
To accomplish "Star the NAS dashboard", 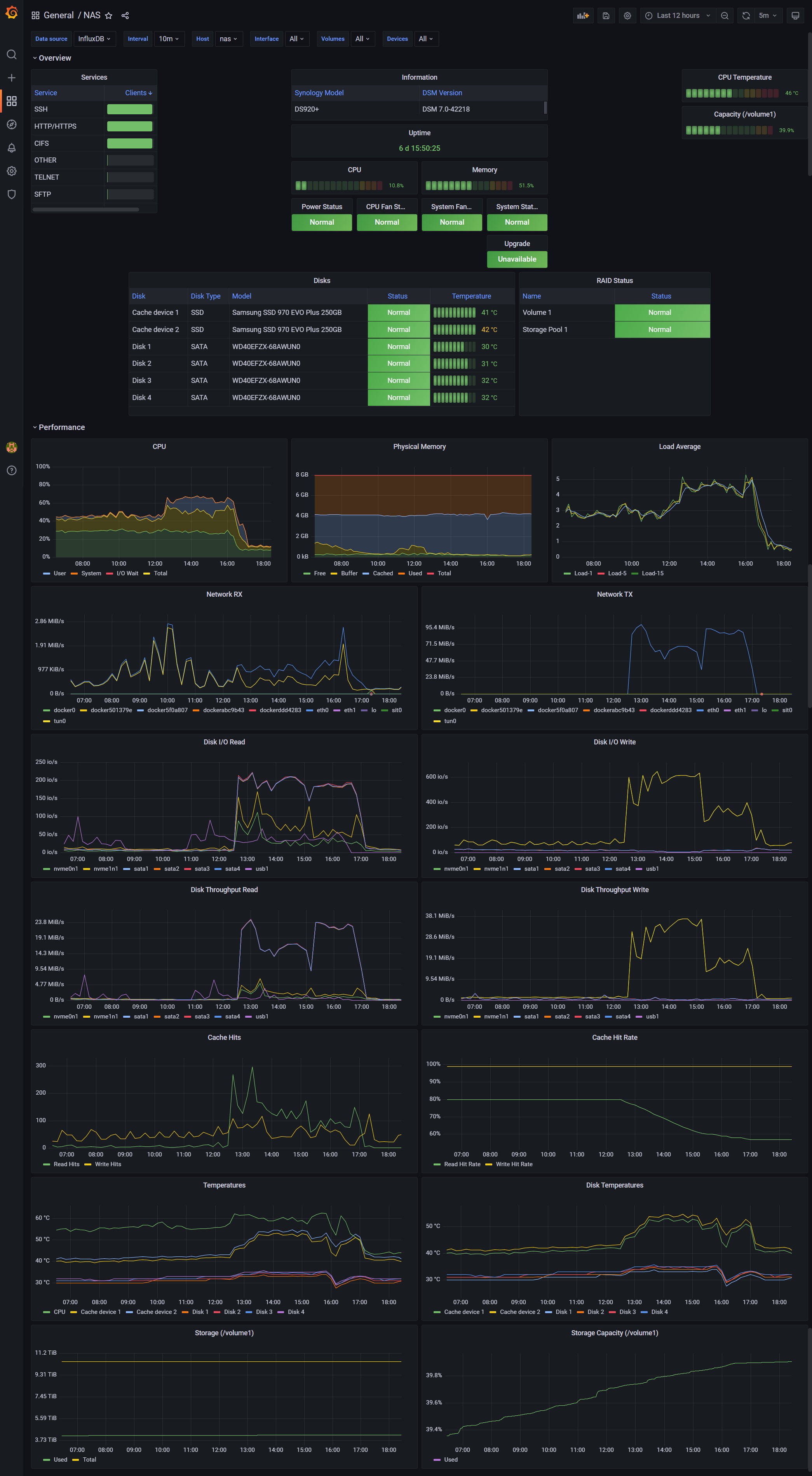I will [x=109, y=16].
